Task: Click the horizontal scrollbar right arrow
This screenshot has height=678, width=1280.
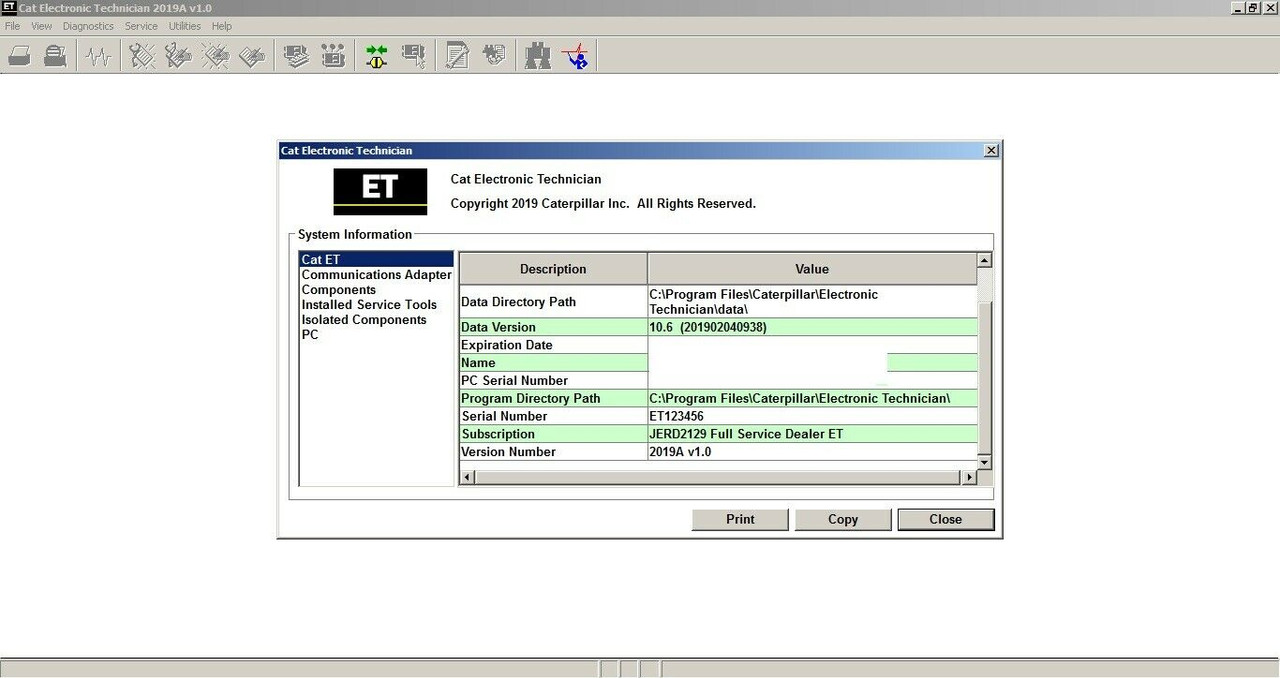Action: [969, 478]
